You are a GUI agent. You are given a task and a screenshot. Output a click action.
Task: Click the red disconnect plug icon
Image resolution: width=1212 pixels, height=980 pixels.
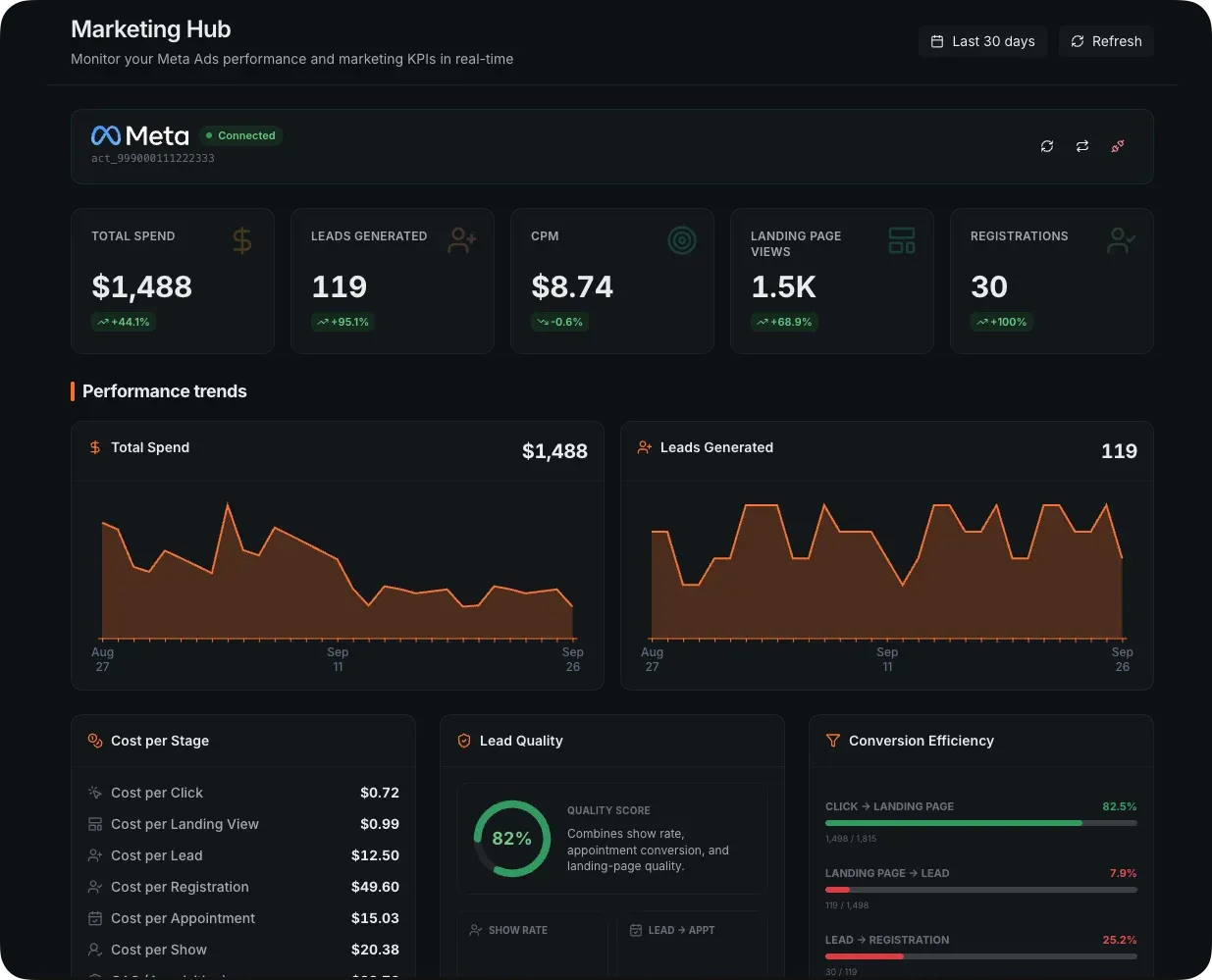[1118, 146]
